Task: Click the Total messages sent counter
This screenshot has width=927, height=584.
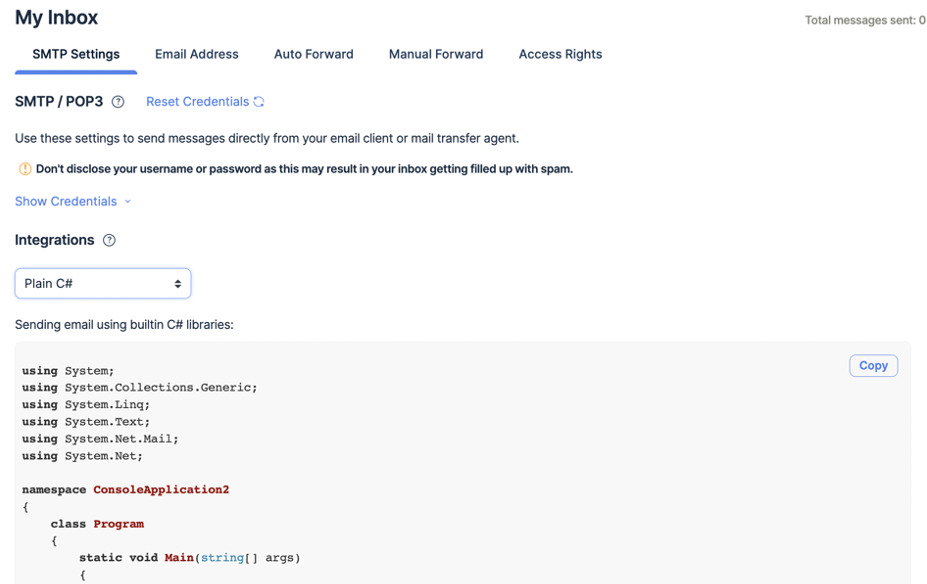Action: pyautogui.click(x=865, y=20)
